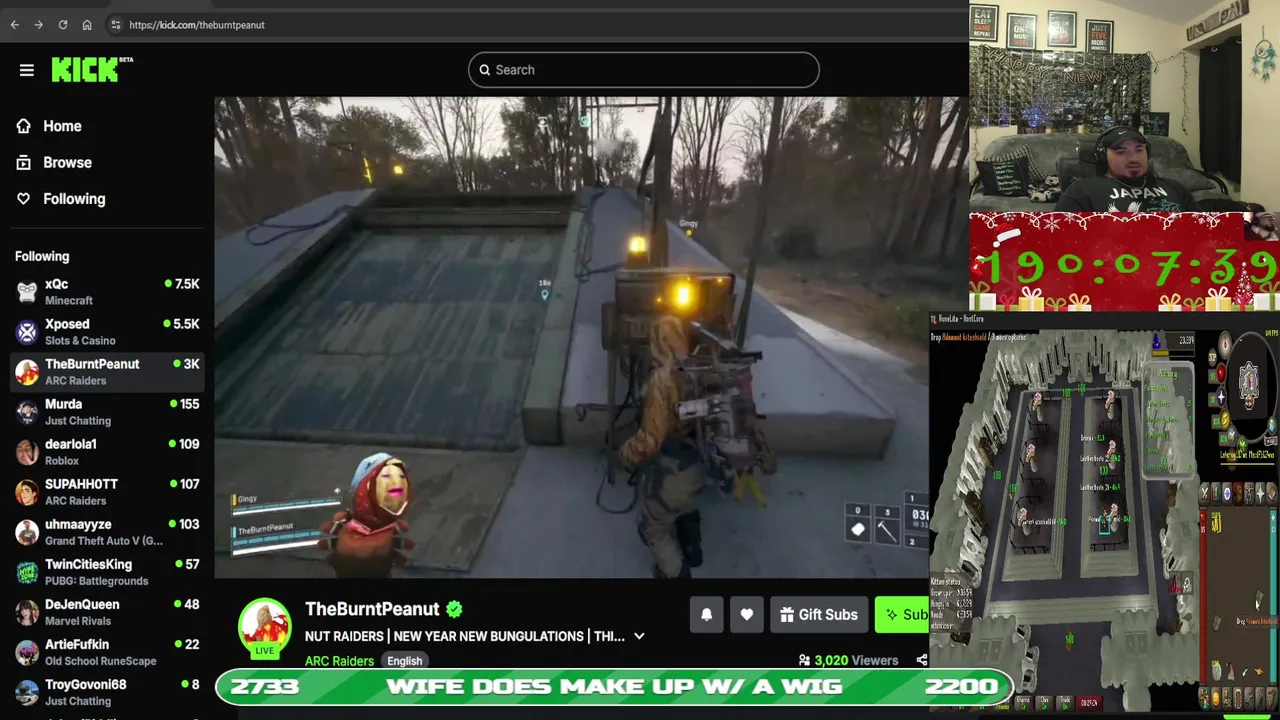View site info icon beside the URL
1280x720 pixels.
pos(115,25)
